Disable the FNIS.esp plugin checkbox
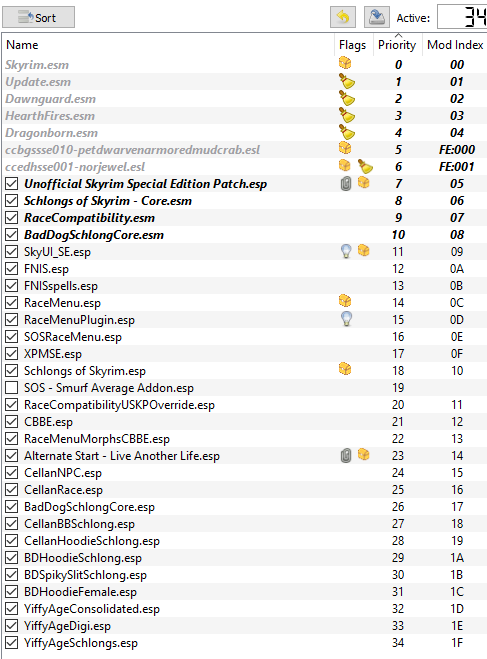 12,269
